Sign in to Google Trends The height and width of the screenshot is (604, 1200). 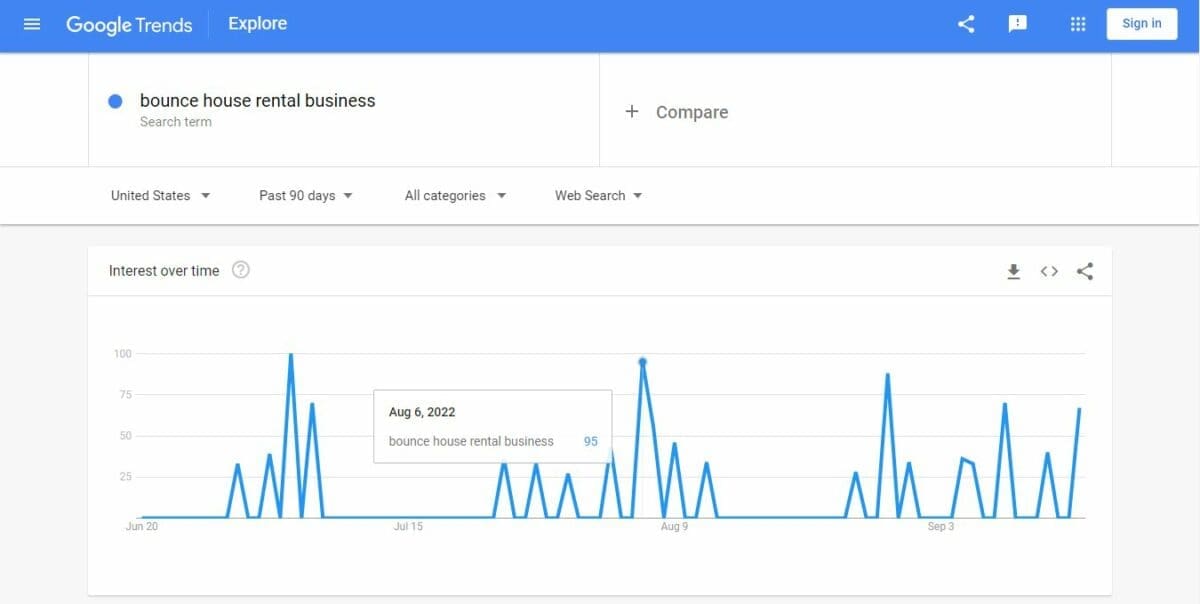coord(1141,23)
